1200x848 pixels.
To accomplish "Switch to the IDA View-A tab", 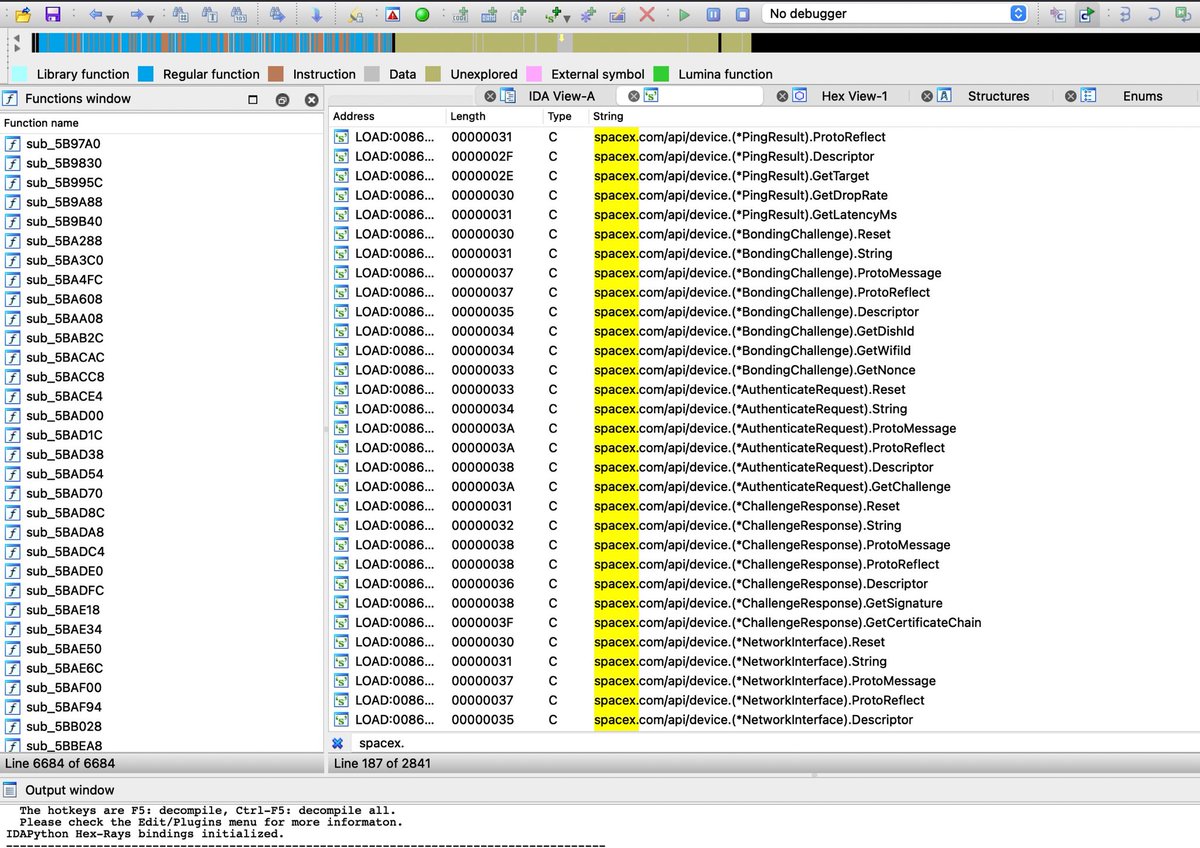I will pos(562,96).
